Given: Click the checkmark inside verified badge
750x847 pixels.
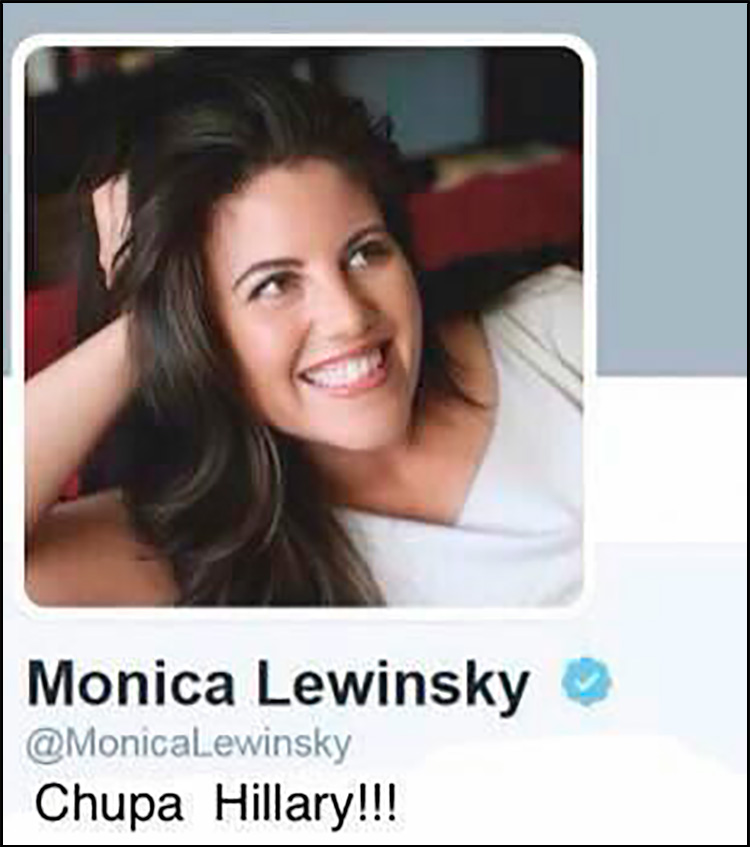Looking at the screenshot, I should point(586,681).
